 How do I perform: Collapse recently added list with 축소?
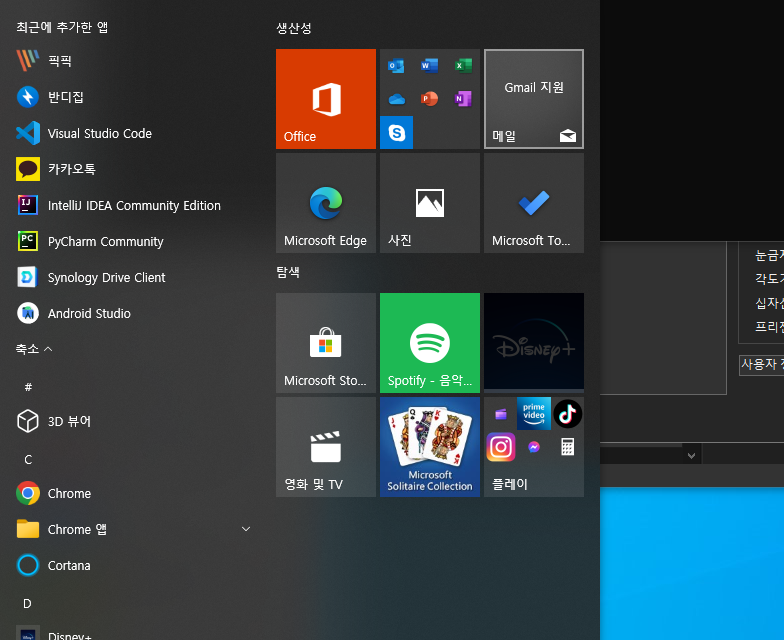(x=34, y=349)
